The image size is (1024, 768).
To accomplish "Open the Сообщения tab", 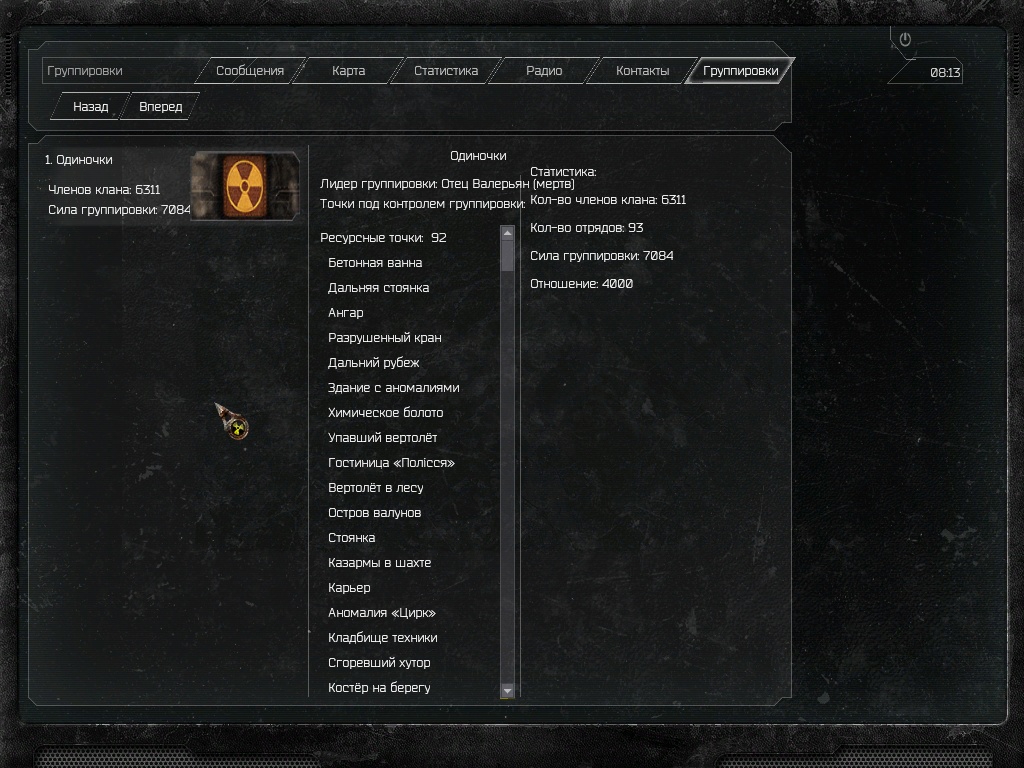I will point(249,71).
